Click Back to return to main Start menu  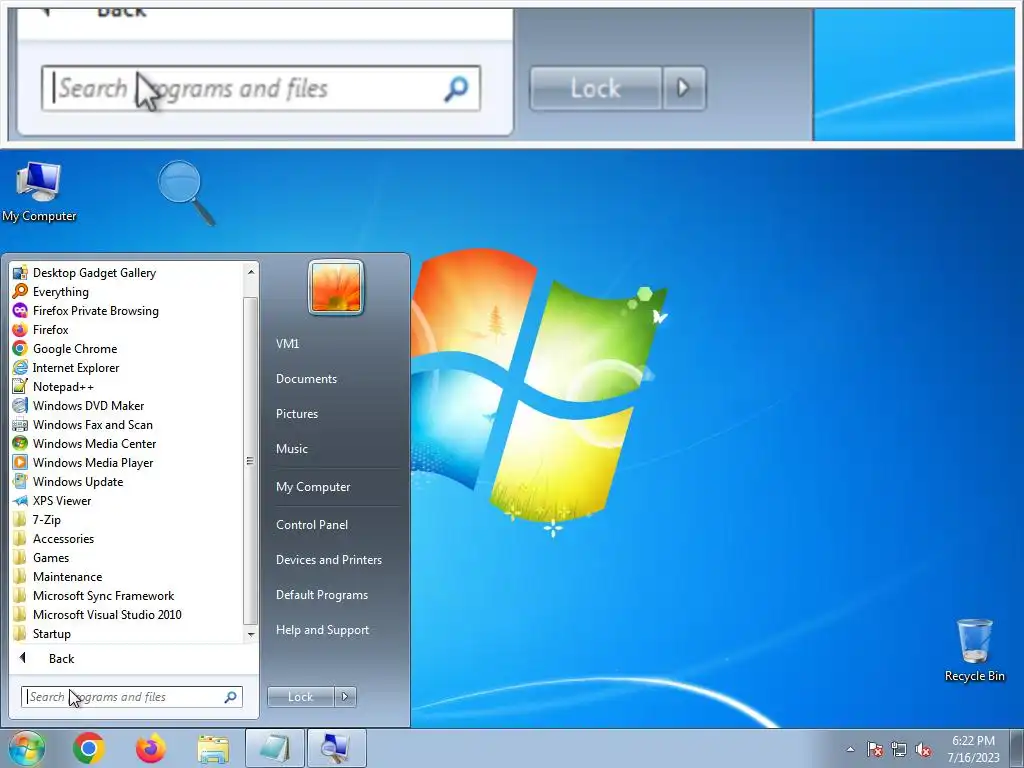(61, 658)
